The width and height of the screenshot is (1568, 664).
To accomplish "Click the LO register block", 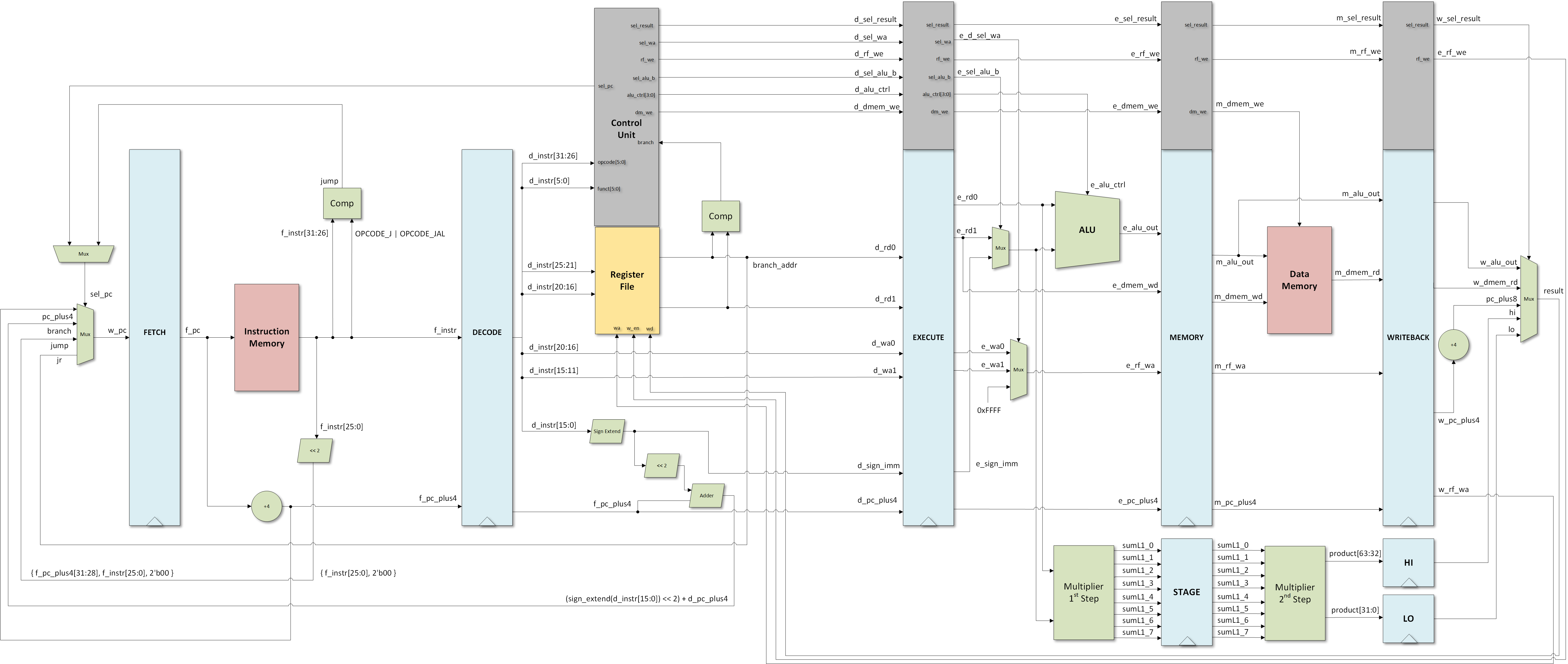I will point(1408,618).
